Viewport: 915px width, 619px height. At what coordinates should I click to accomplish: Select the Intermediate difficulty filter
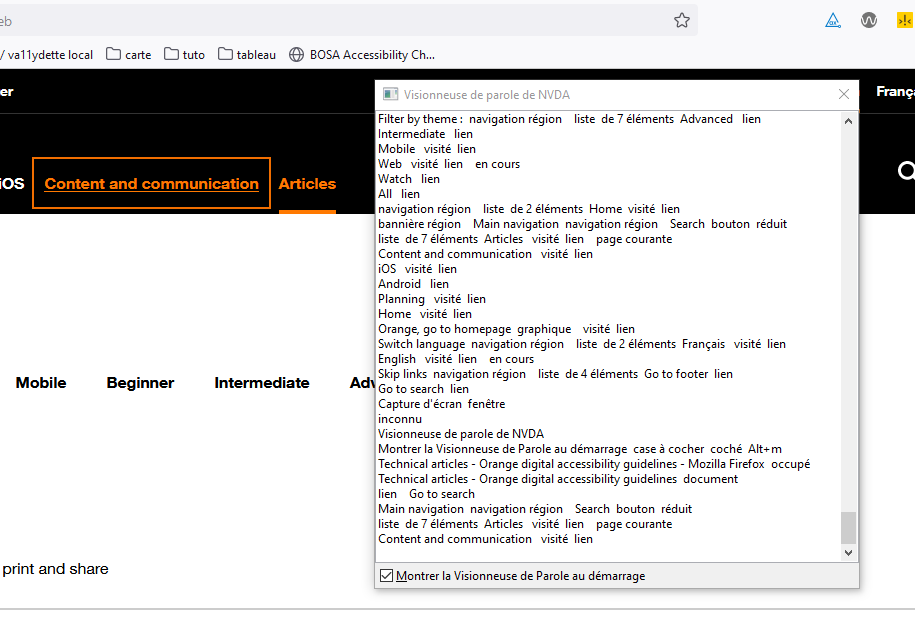[262, 382]
